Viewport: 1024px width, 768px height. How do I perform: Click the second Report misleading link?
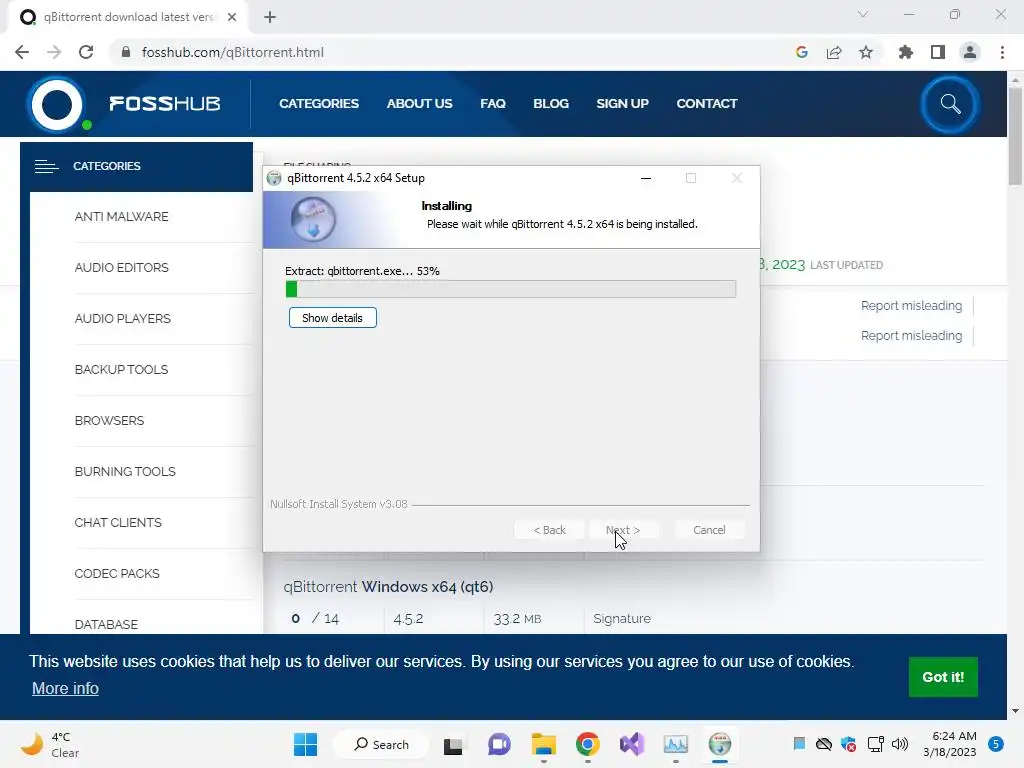click(911, 336)
